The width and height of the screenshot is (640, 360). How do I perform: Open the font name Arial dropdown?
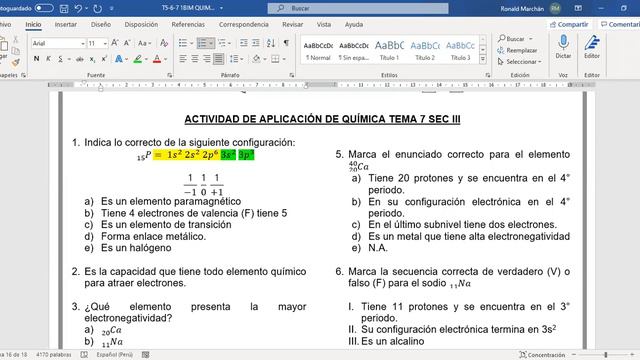tap(83, 43)
